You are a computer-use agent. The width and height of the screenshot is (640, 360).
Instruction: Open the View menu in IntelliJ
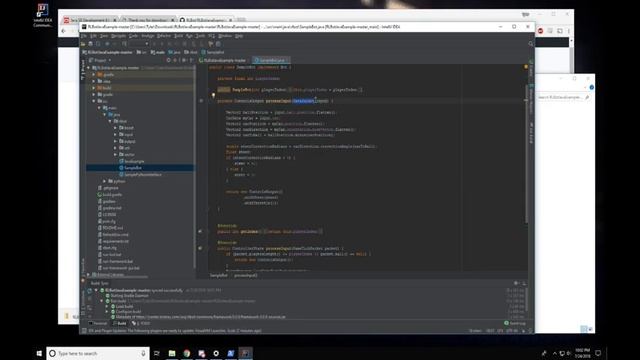pos(104,36)
